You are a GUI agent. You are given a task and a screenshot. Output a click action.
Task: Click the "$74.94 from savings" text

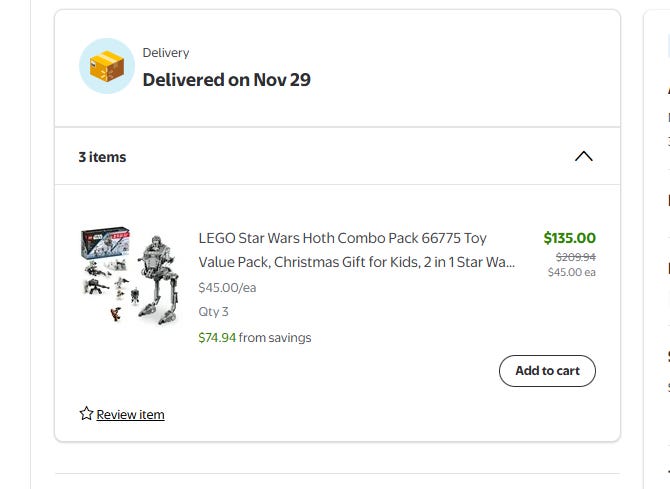click(x=255, y=338)
